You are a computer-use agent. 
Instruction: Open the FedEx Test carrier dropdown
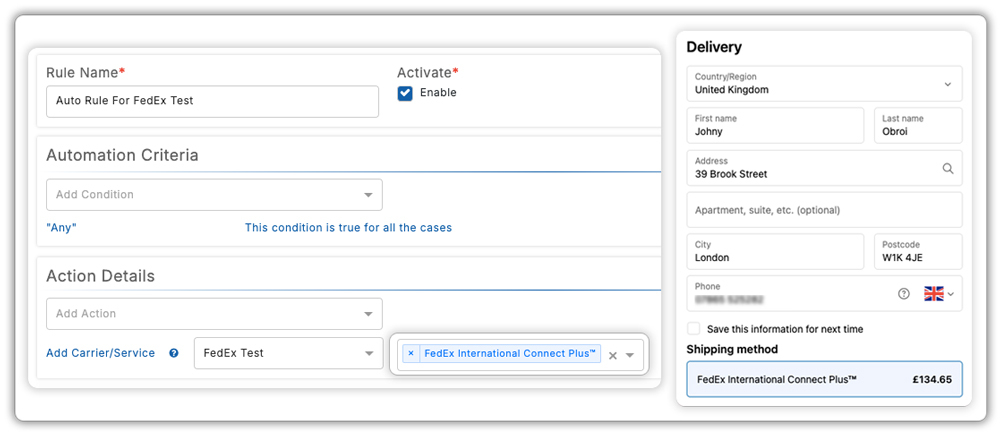(288, 353)
